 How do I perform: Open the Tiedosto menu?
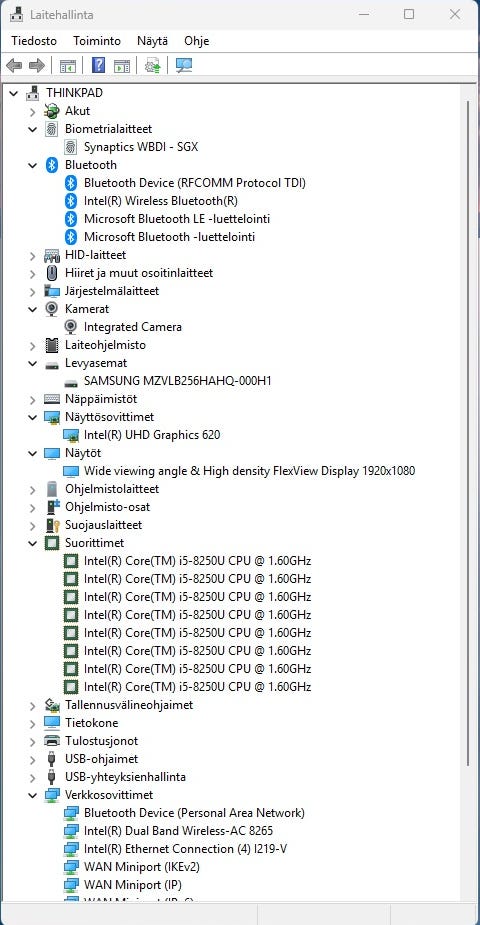click(x=34, y=41)
